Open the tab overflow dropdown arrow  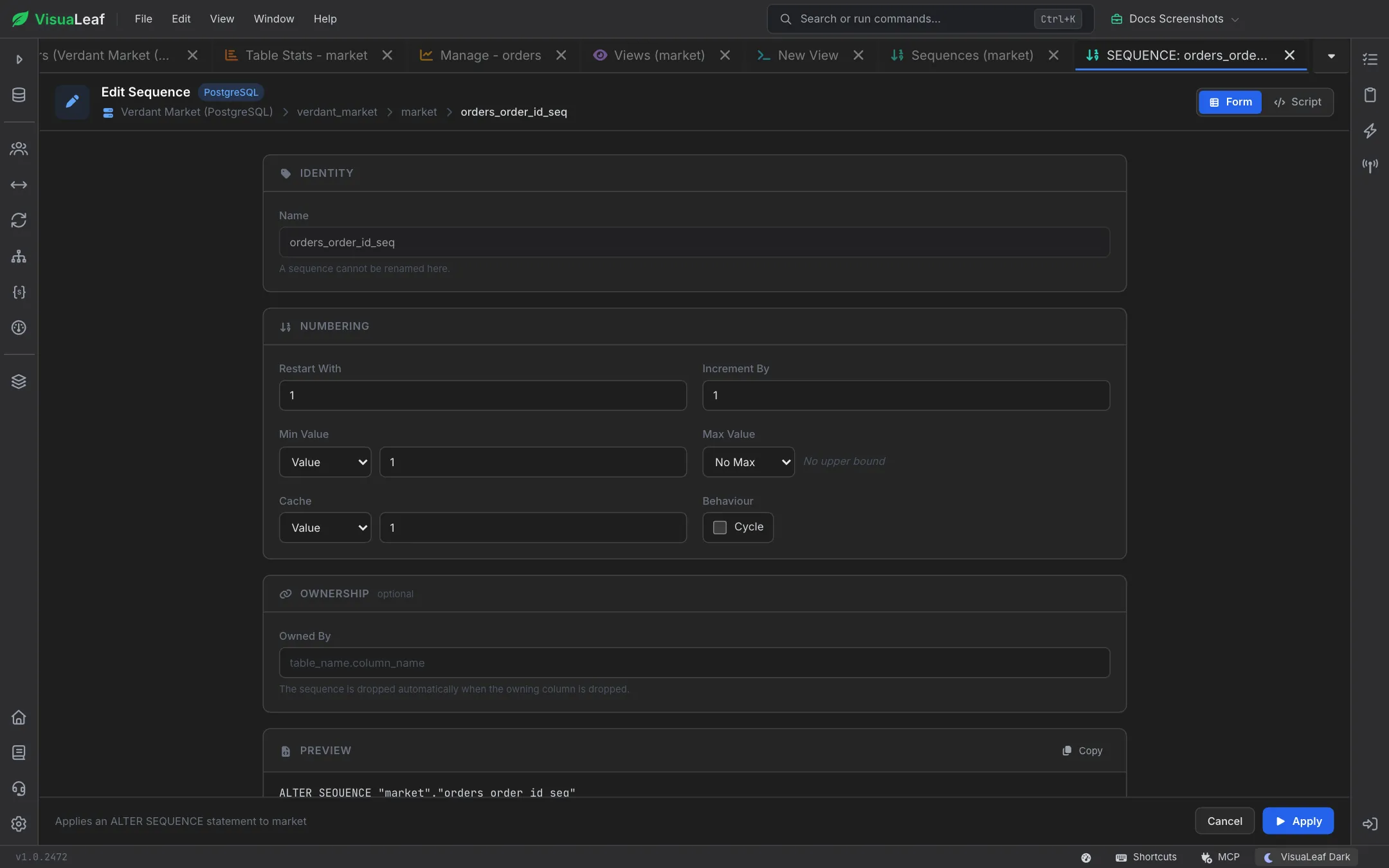click(1331, 56)
